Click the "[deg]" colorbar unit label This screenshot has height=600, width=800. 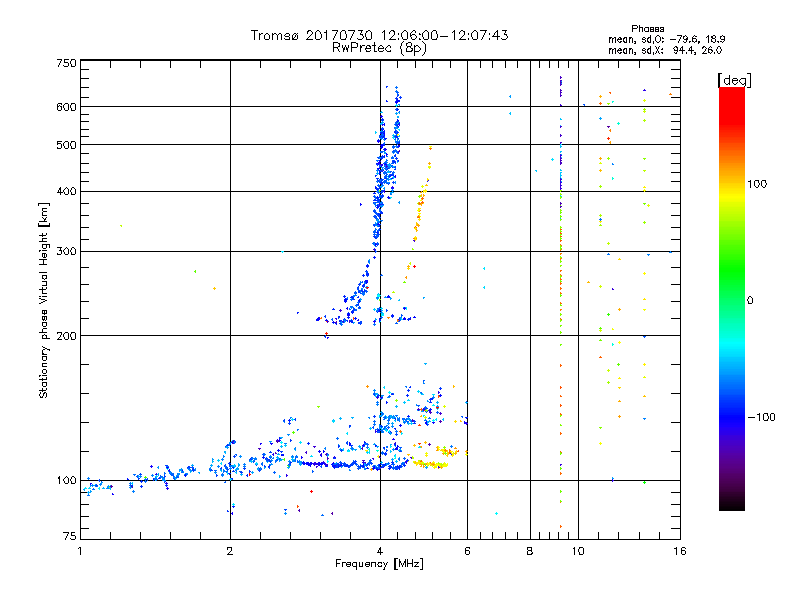click(734, 80)
